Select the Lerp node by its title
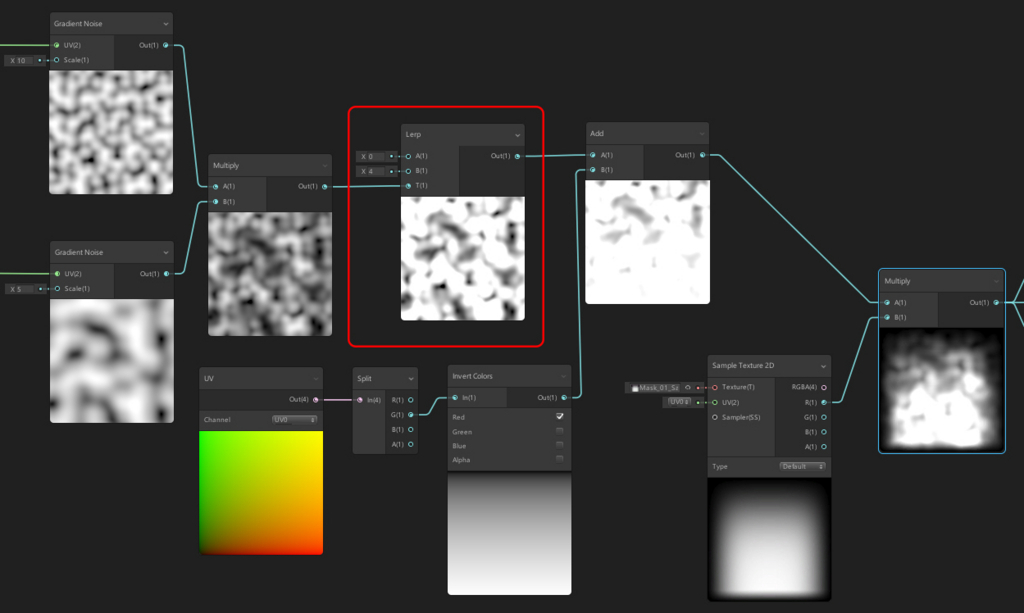The image size is (1024, 613). (x=413, y=134)
